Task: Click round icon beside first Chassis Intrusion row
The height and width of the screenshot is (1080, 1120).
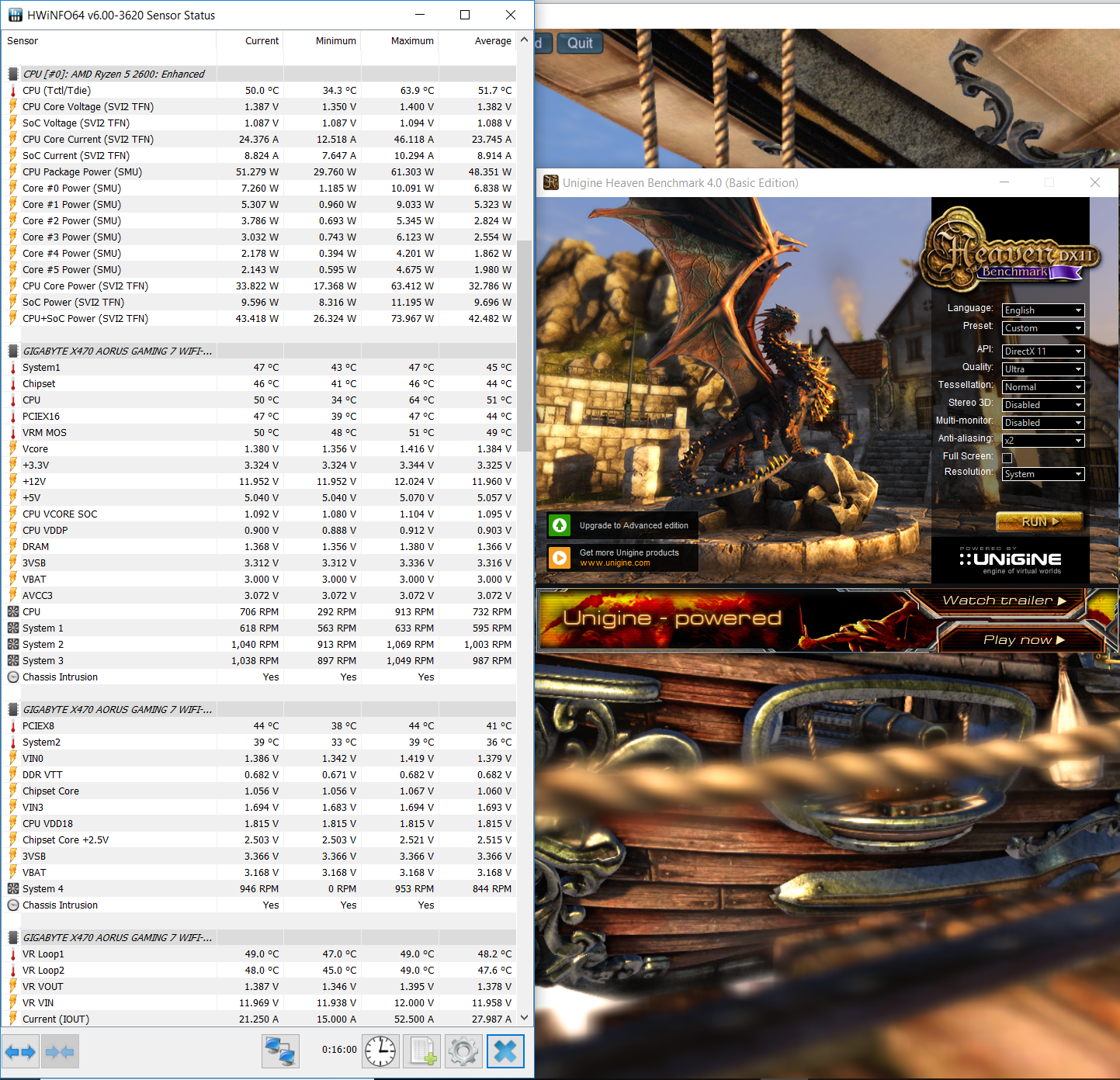Action: click(13, 677)
